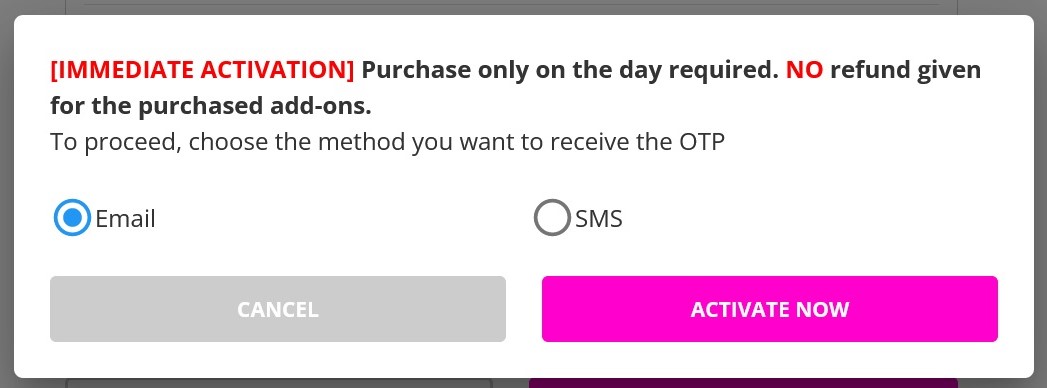
Task: Click the red NO word in warning
Action: pyautogui.click(x=805, y=69)
